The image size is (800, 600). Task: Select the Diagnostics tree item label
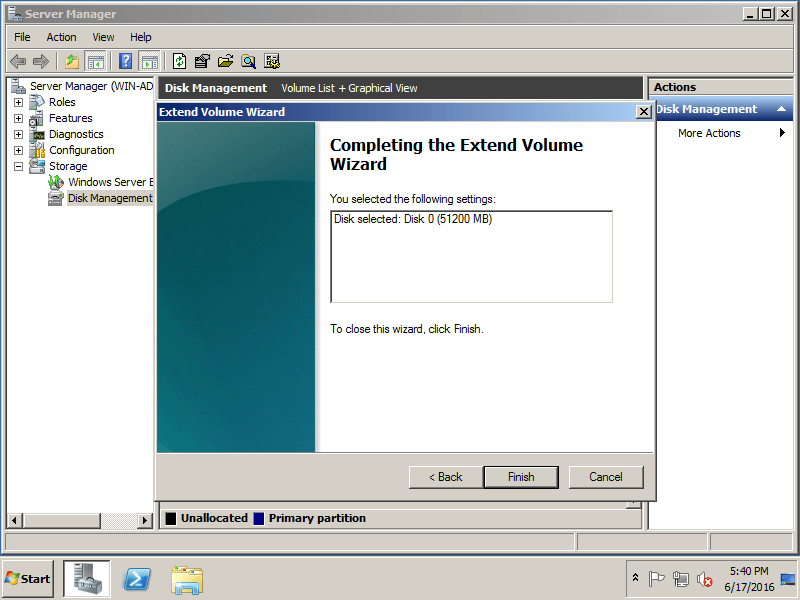76,134
